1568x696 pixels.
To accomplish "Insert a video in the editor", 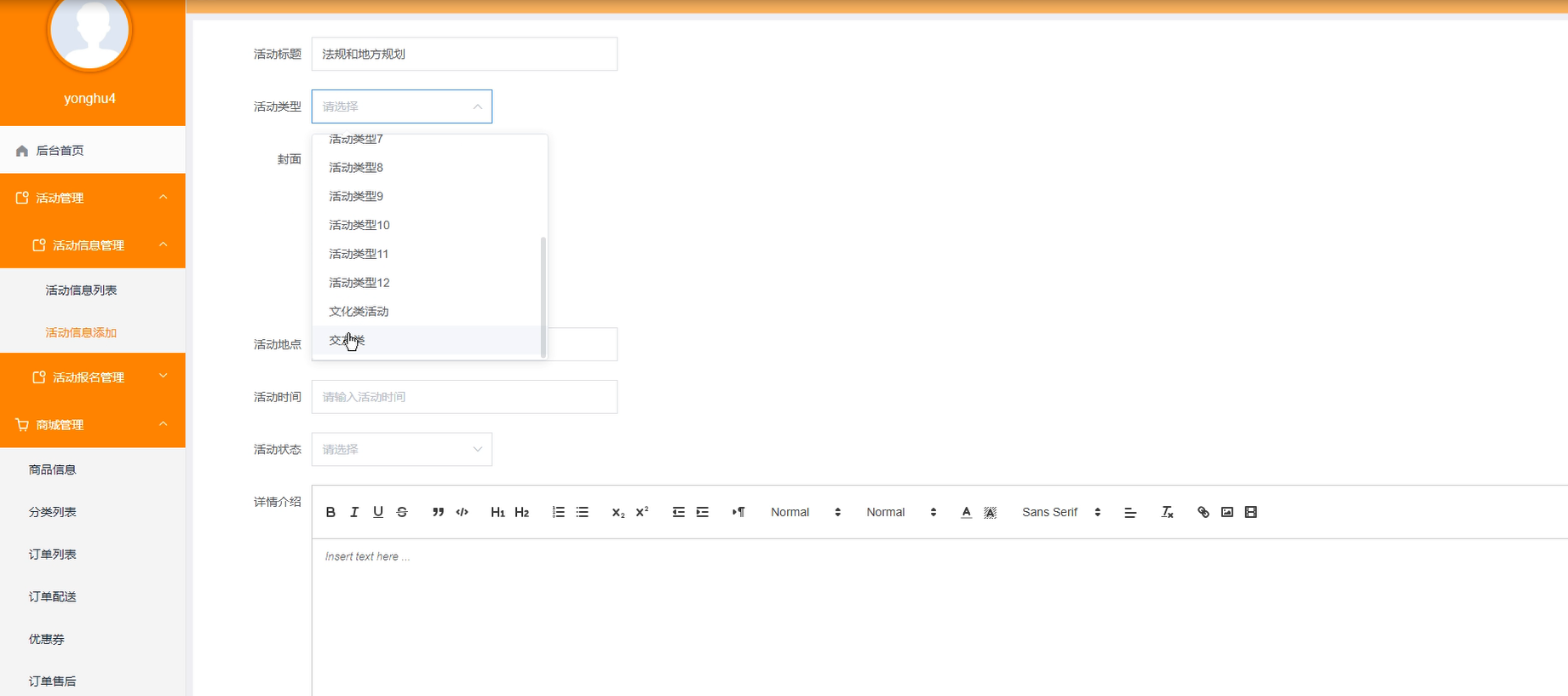I will point(1250,512).
